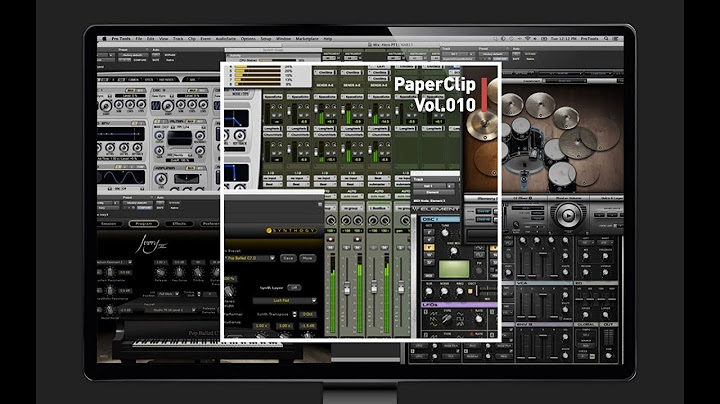Open the factory default preset in the top-right plug-in header

point(493,54)
